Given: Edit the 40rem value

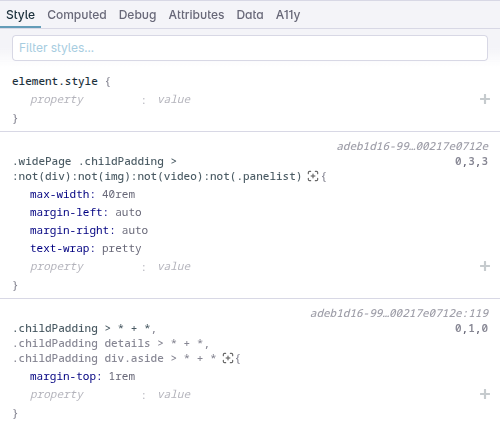Looking at the screenshot, I should tap(118, 194).
